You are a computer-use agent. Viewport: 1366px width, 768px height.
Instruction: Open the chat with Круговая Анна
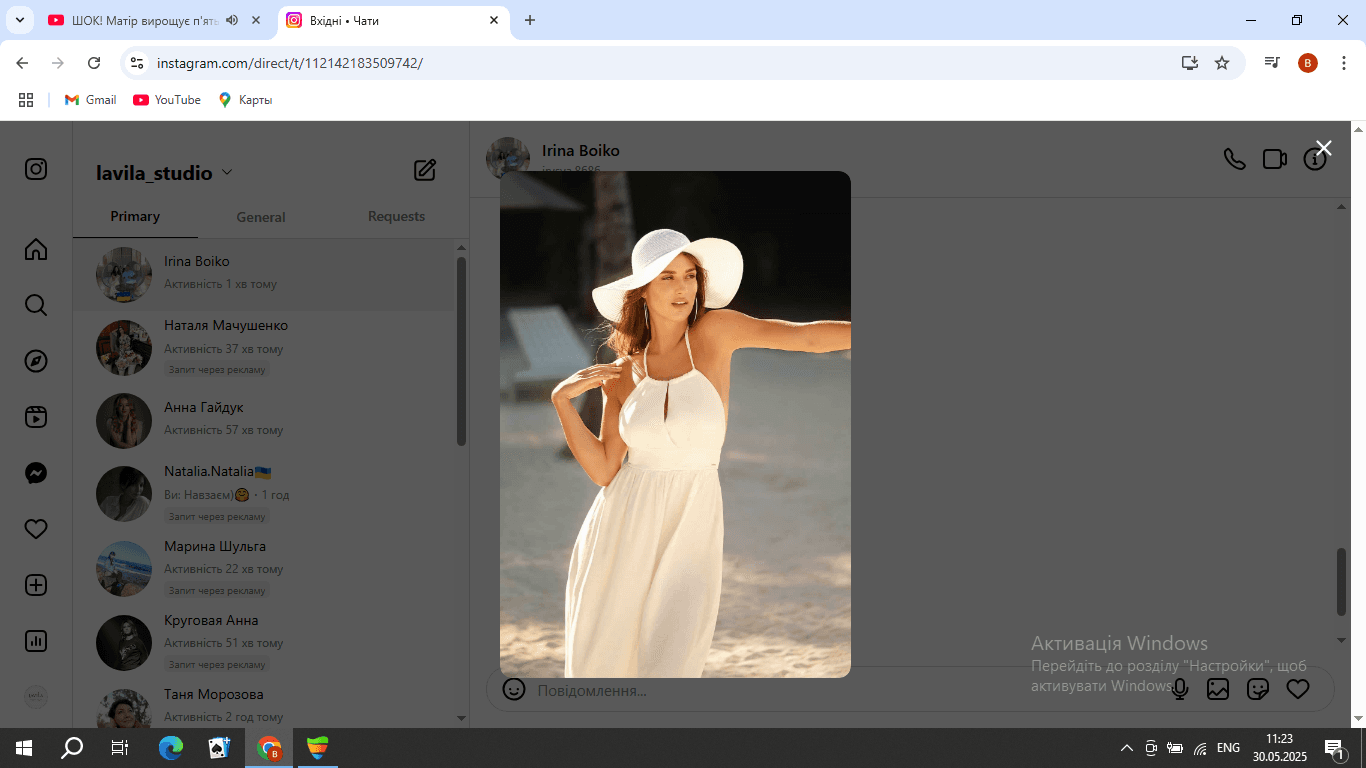tap(264, 642)
